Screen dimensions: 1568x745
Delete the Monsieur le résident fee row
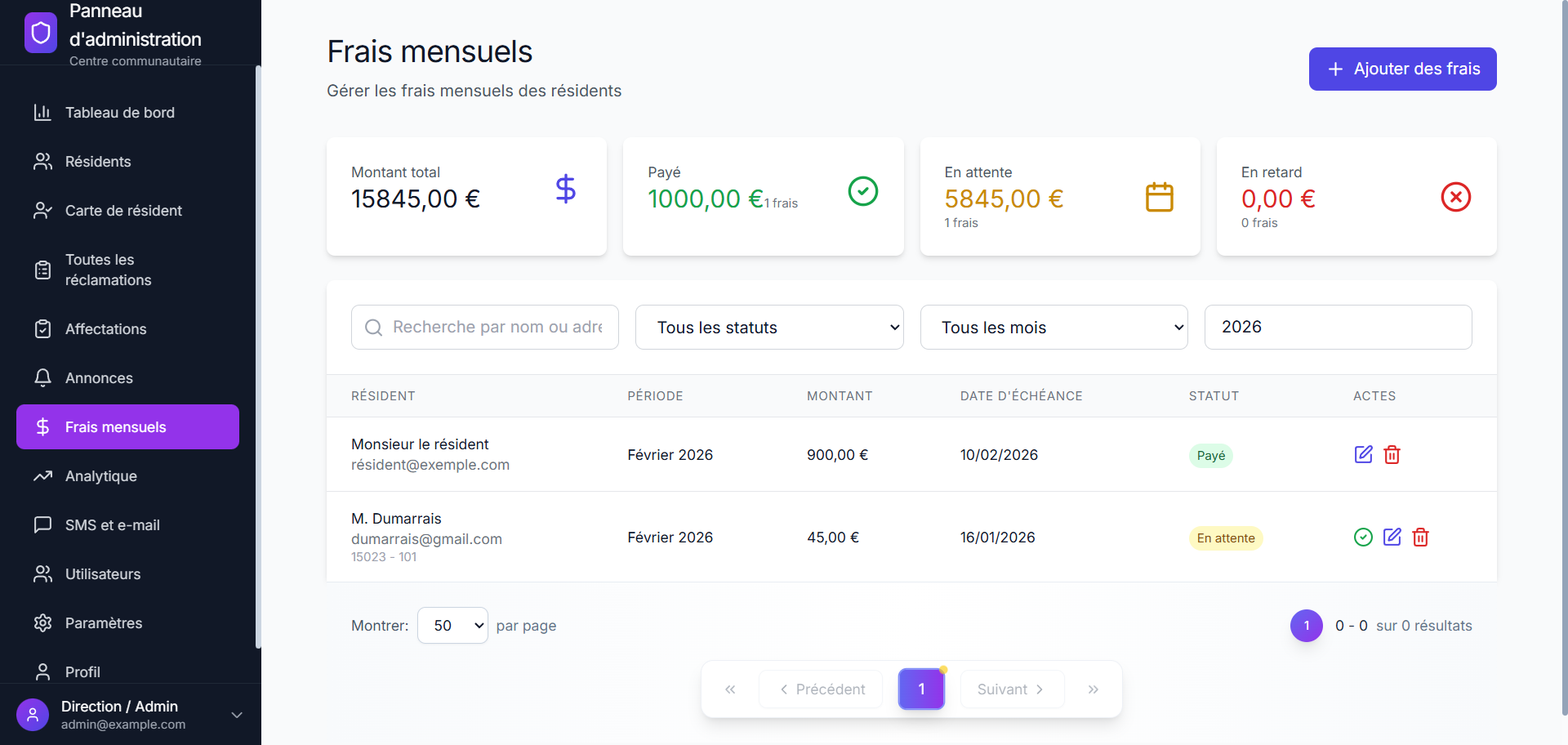pos(1392,454)
